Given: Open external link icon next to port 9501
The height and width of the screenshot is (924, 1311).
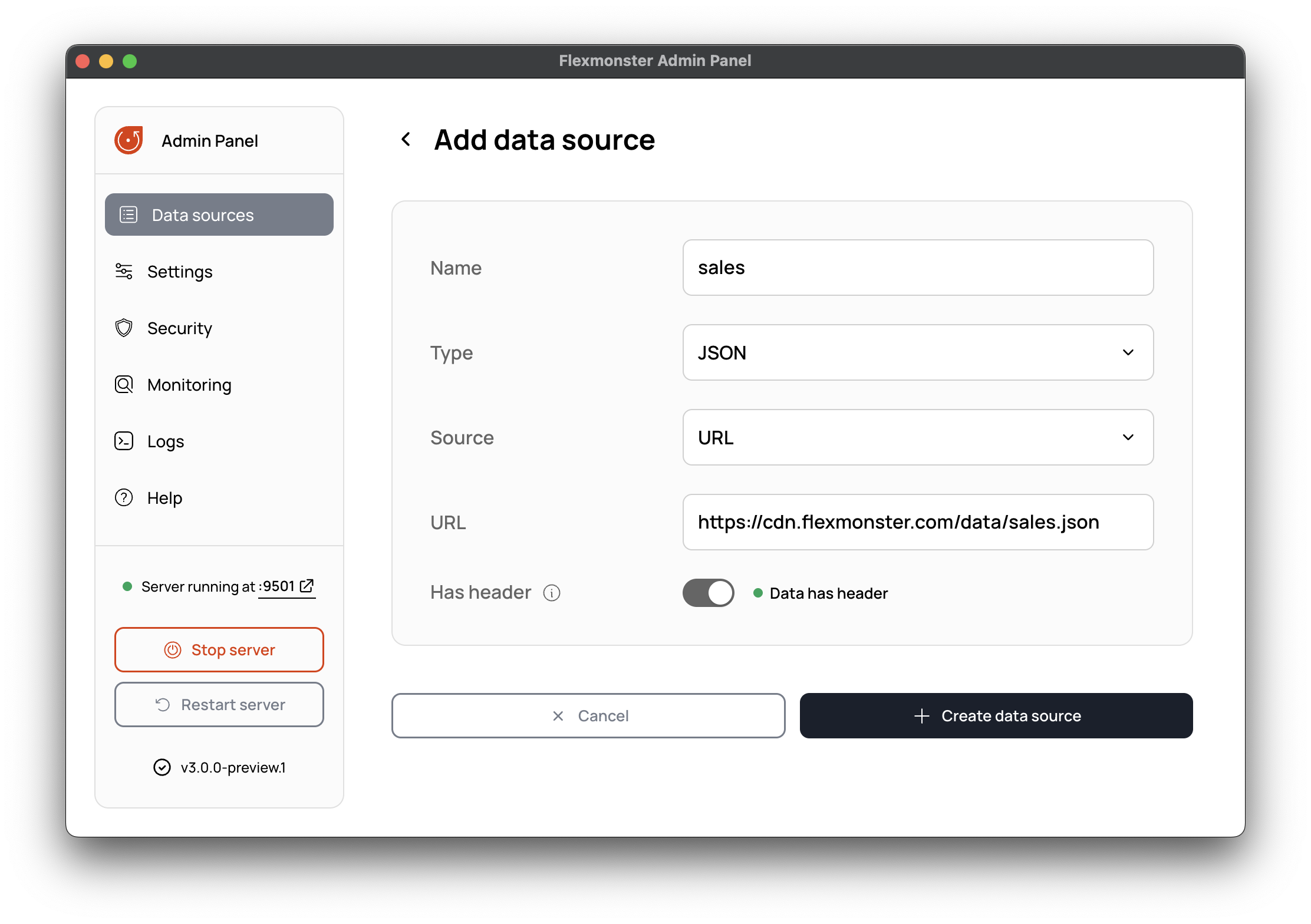Looking at the screenshot, I should click(307, 586).
